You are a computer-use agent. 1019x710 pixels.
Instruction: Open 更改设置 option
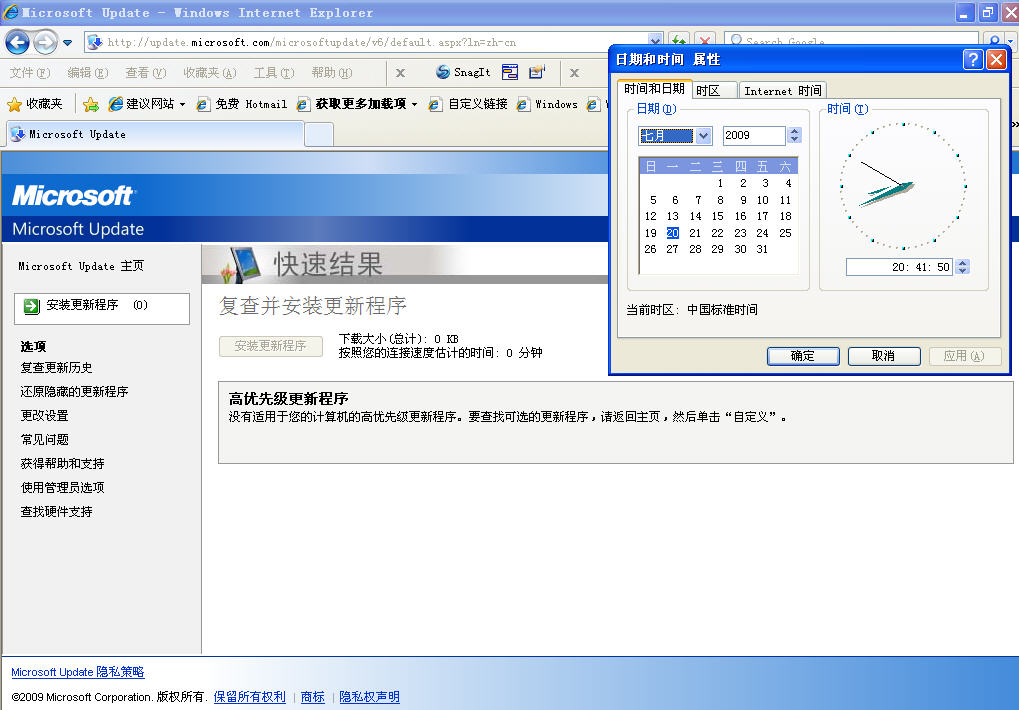(x=44, y=416)
